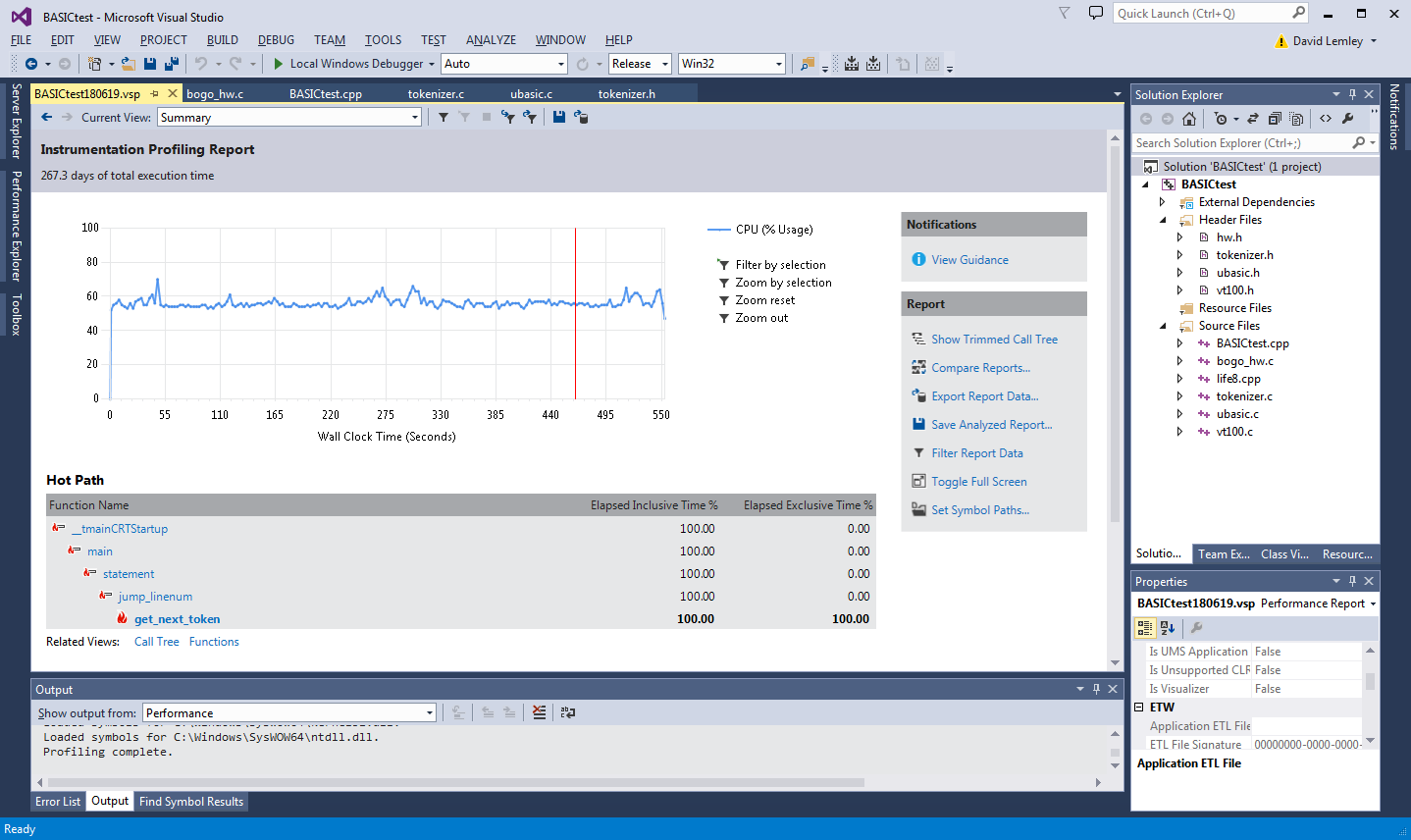
Task: Switch to the Error List tab
Action: point(58,802)
